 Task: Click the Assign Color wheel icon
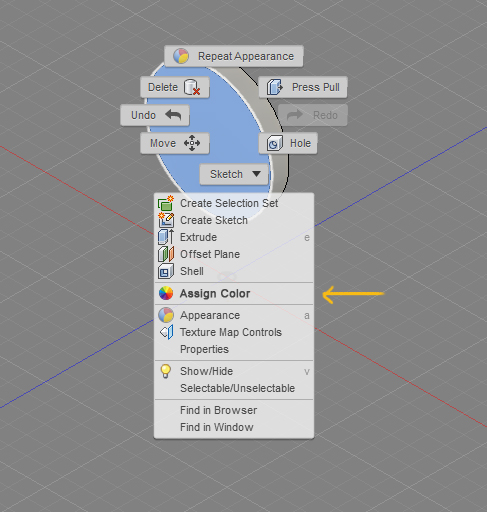point(166,294)
